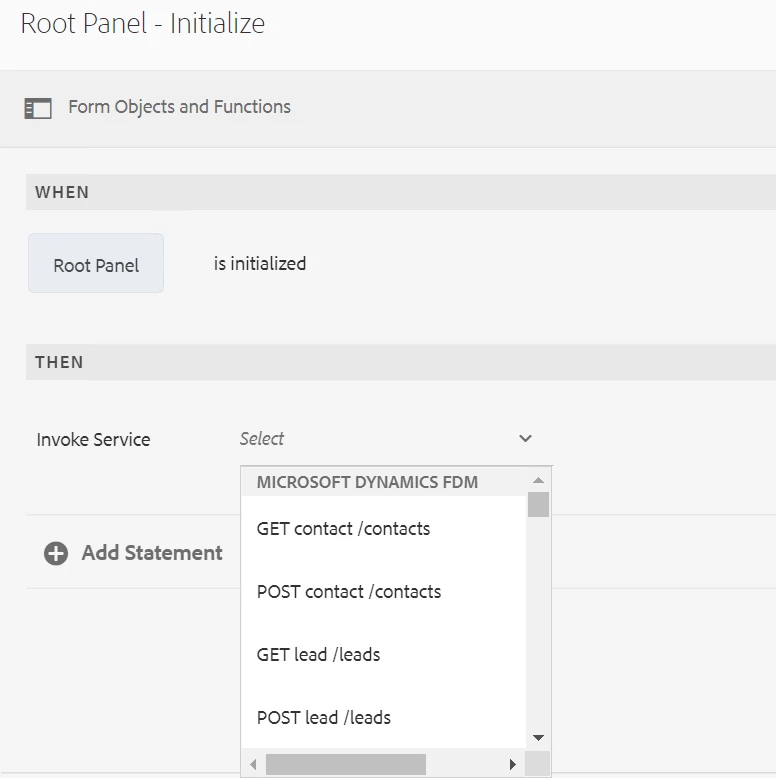
Task: Select POST lead /leads option
Action: [324, 718]
